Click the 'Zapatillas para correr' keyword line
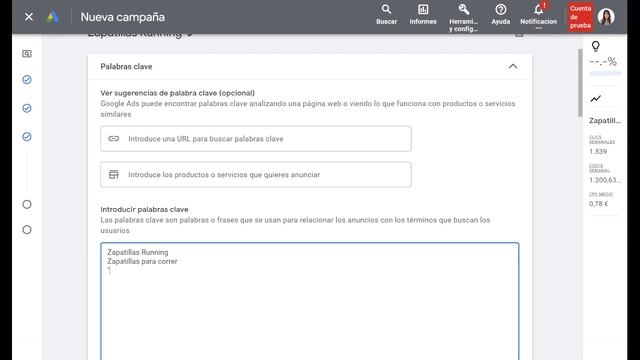Viewport: 640px width, 360px height. point(142,261)
